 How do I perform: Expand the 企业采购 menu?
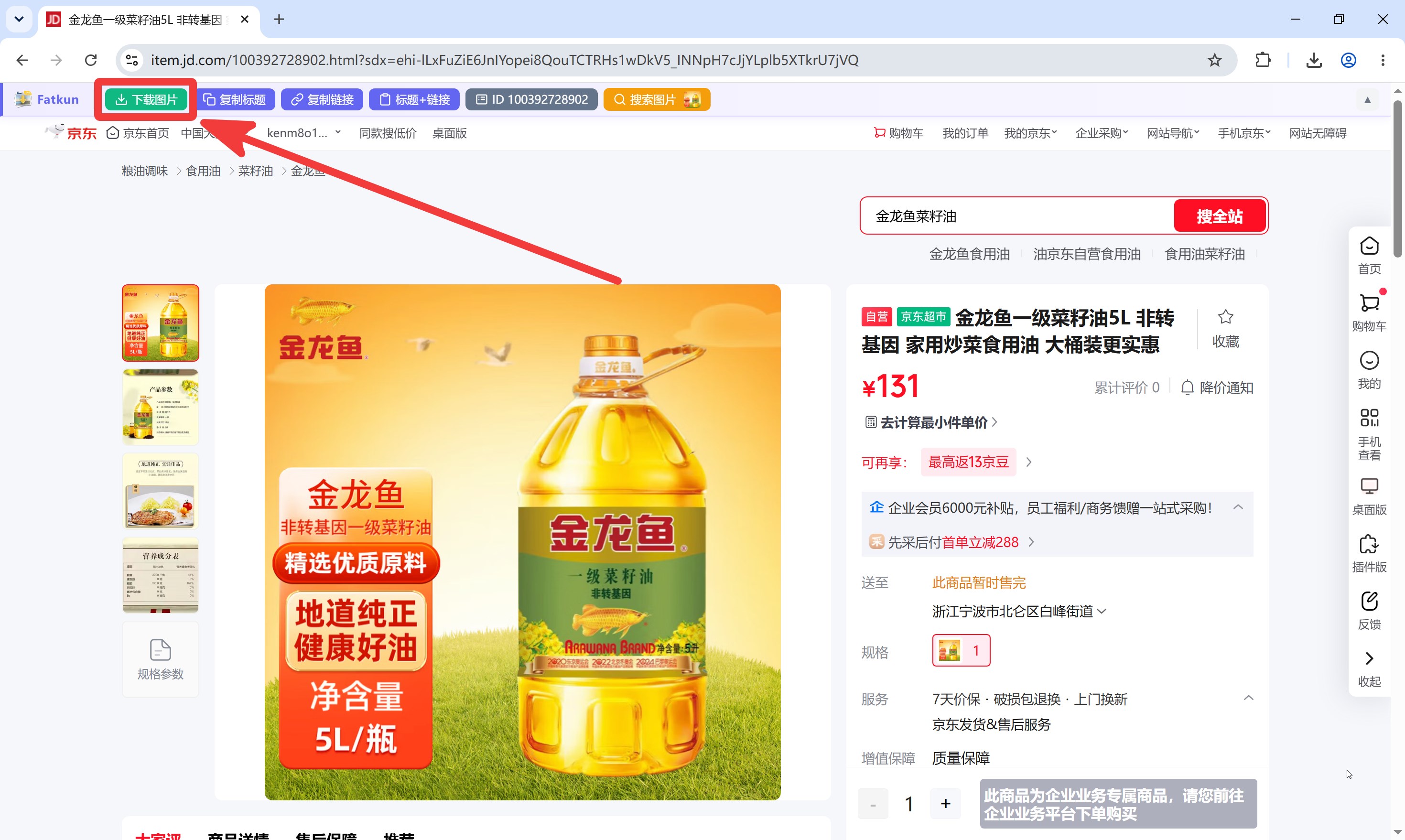click(x=1102, y=133)
